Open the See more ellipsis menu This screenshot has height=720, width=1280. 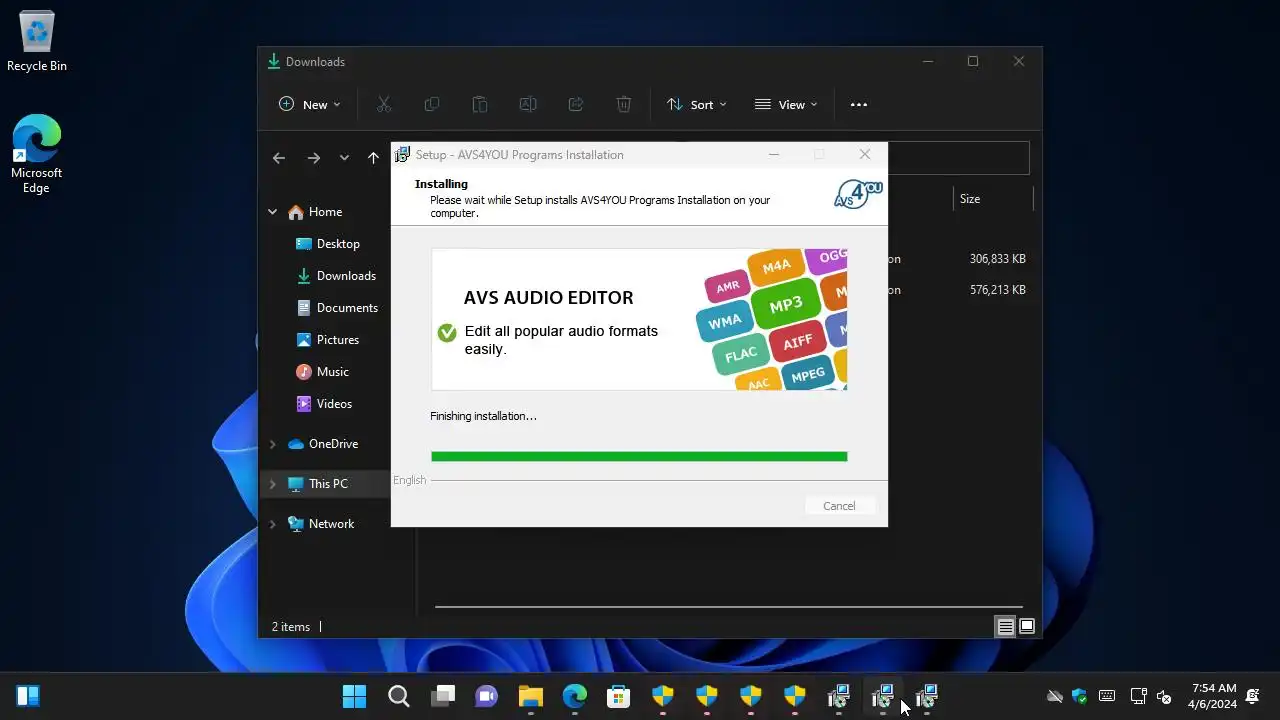pos(859,104)
